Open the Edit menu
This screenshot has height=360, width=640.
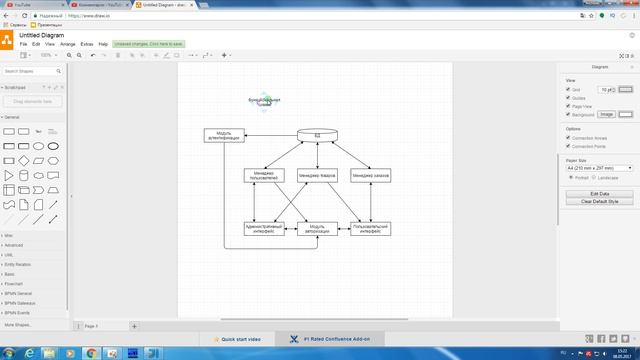point(36,44)
